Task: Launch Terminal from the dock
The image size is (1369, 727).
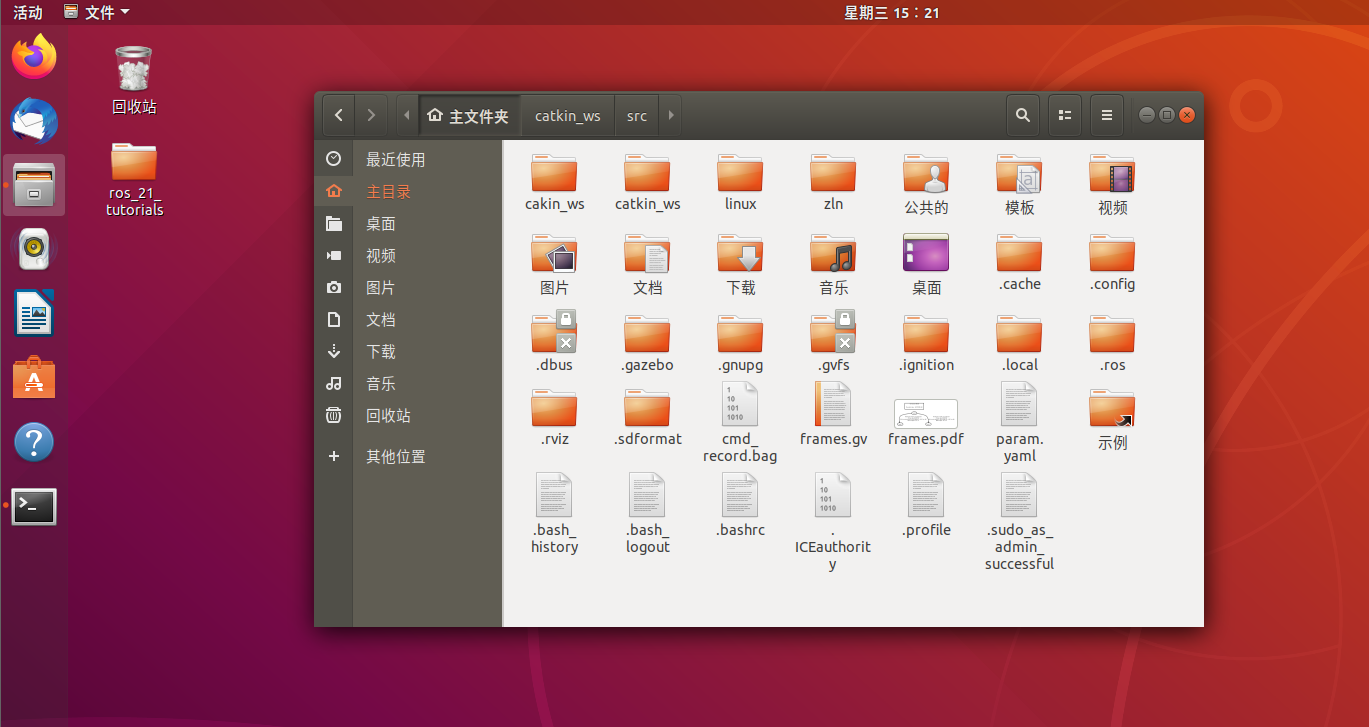Action: 34,507
